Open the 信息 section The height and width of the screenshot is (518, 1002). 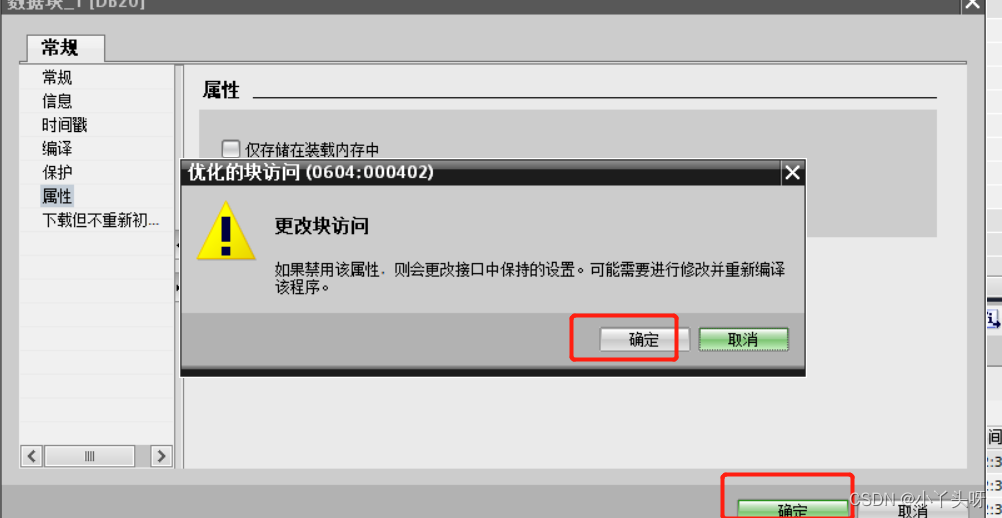[57, 101]
